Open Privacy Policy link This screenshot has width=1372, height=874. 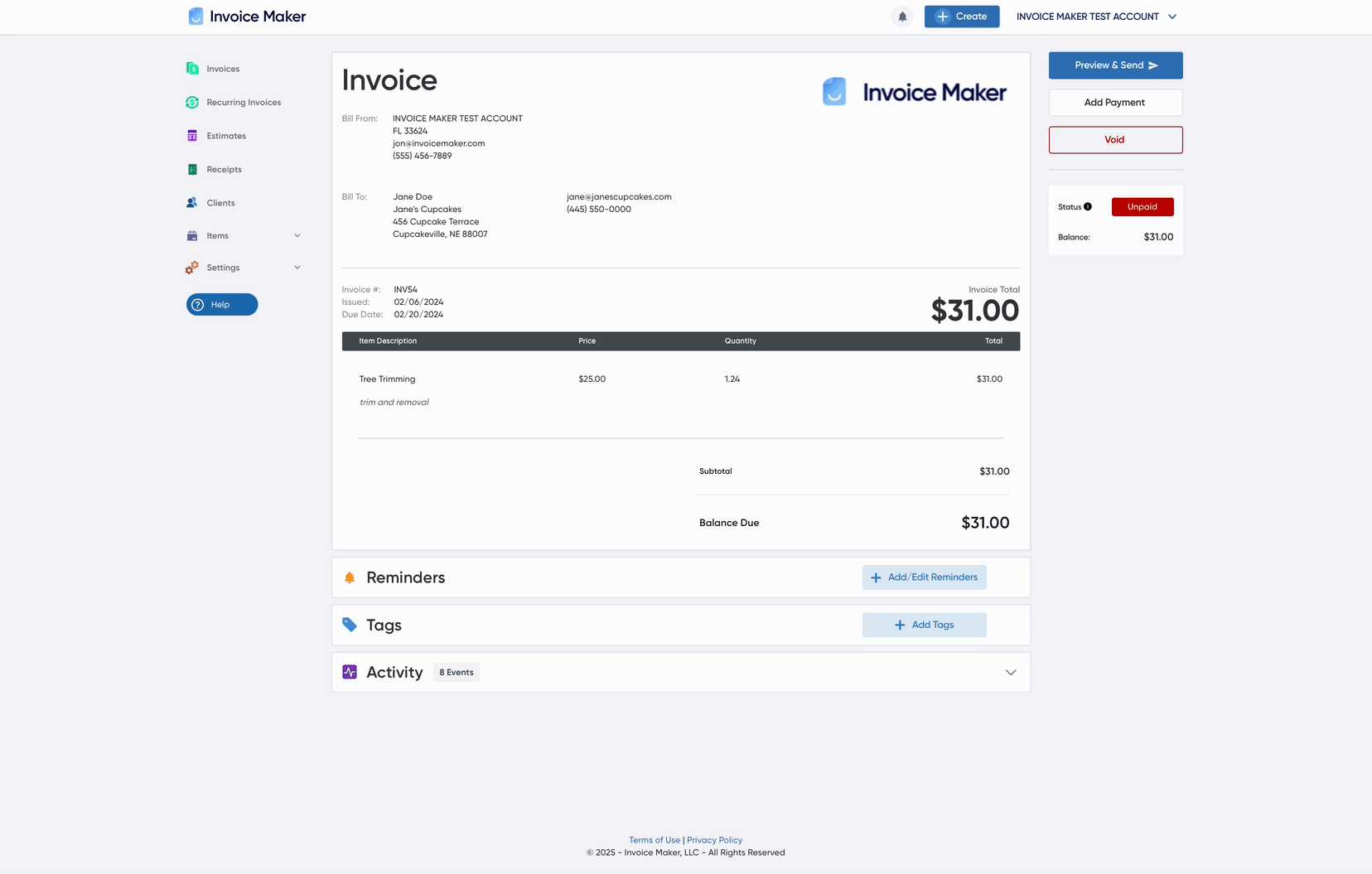coord(715,840)
